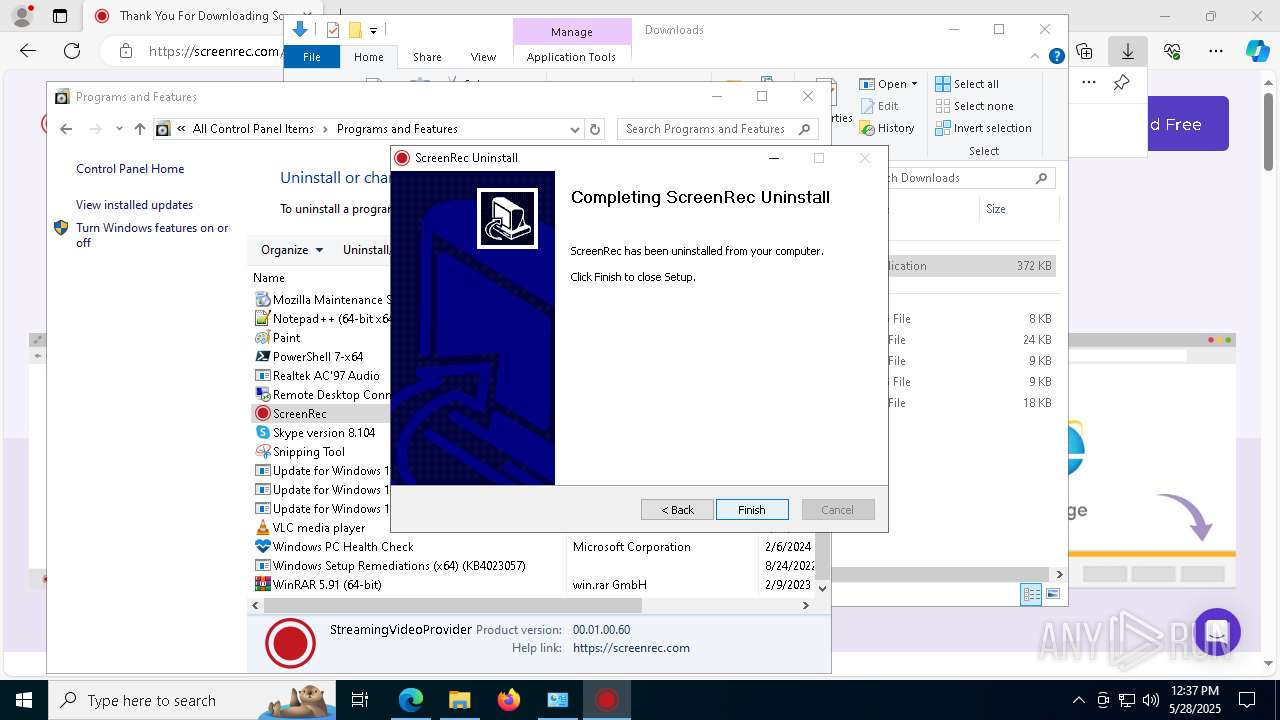
Task: Click scroll down arrow of programs list
Action: 823,588
